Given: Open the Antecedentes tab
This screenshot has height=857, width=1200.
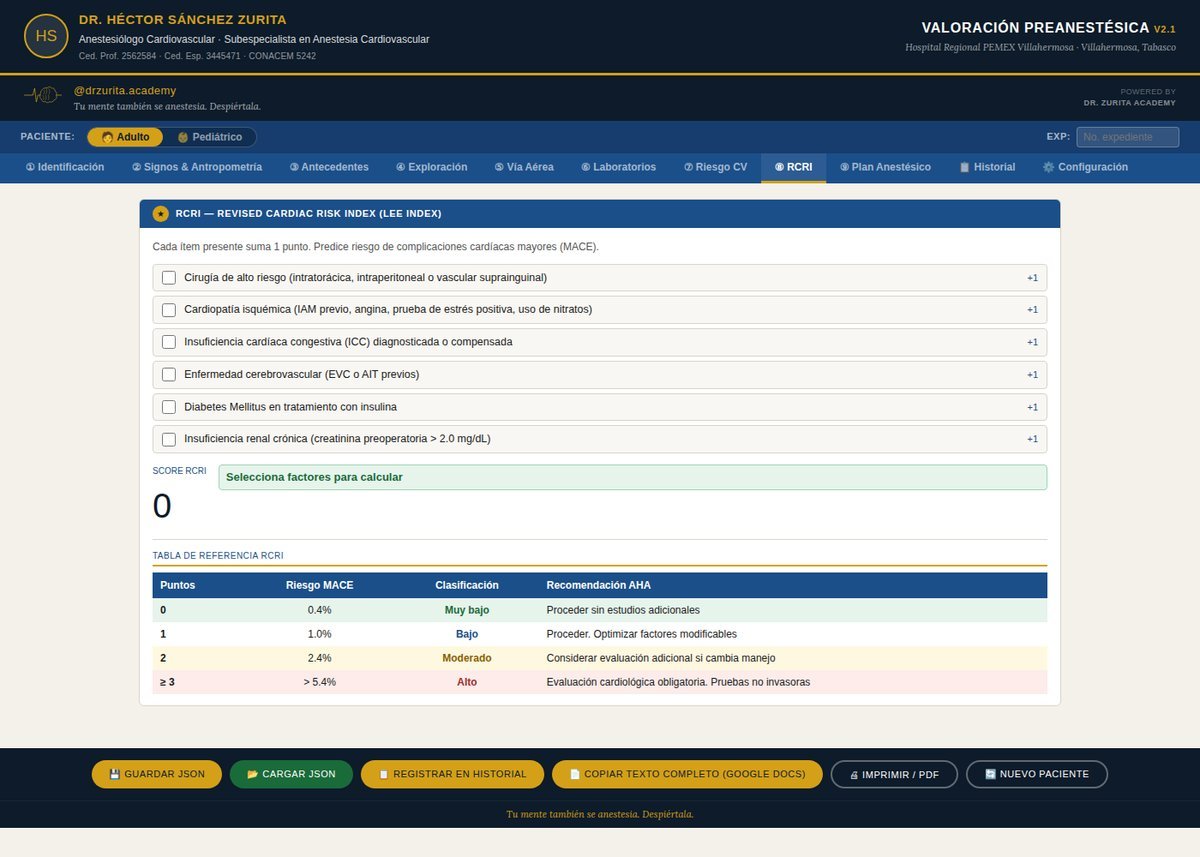Looking at the screenshot, I should [x=329, y=167].
